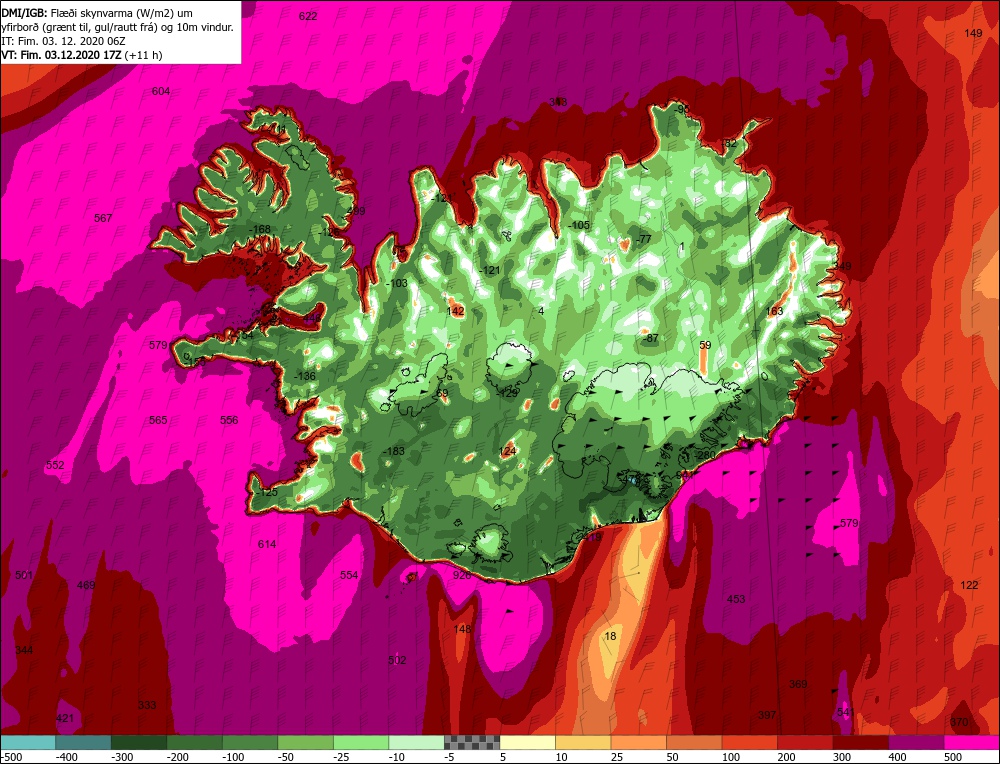Click the magenta swatch above 500
Screen dimensions: 1000x764
coord(971,742)
